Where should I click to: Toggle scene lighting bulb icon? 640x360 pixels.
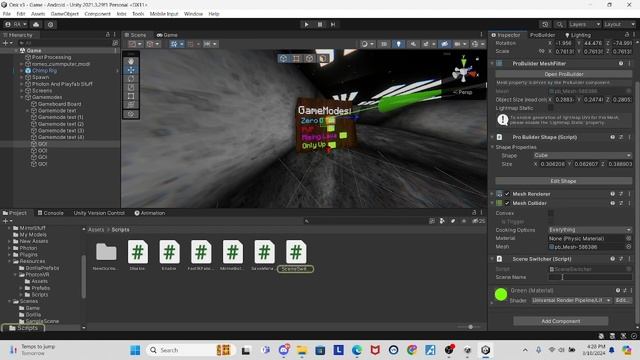[398, 44]
